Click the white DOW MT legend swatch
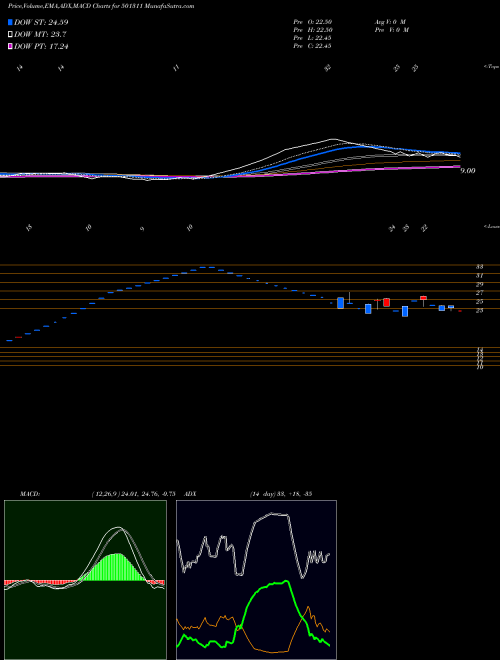Screen dimensions: 500x660 (x=10, y=35)
